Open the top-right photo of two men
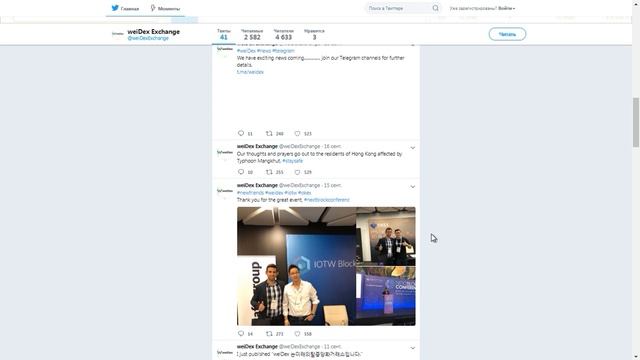This screenshot has width=640, height=360. [386, 236]
